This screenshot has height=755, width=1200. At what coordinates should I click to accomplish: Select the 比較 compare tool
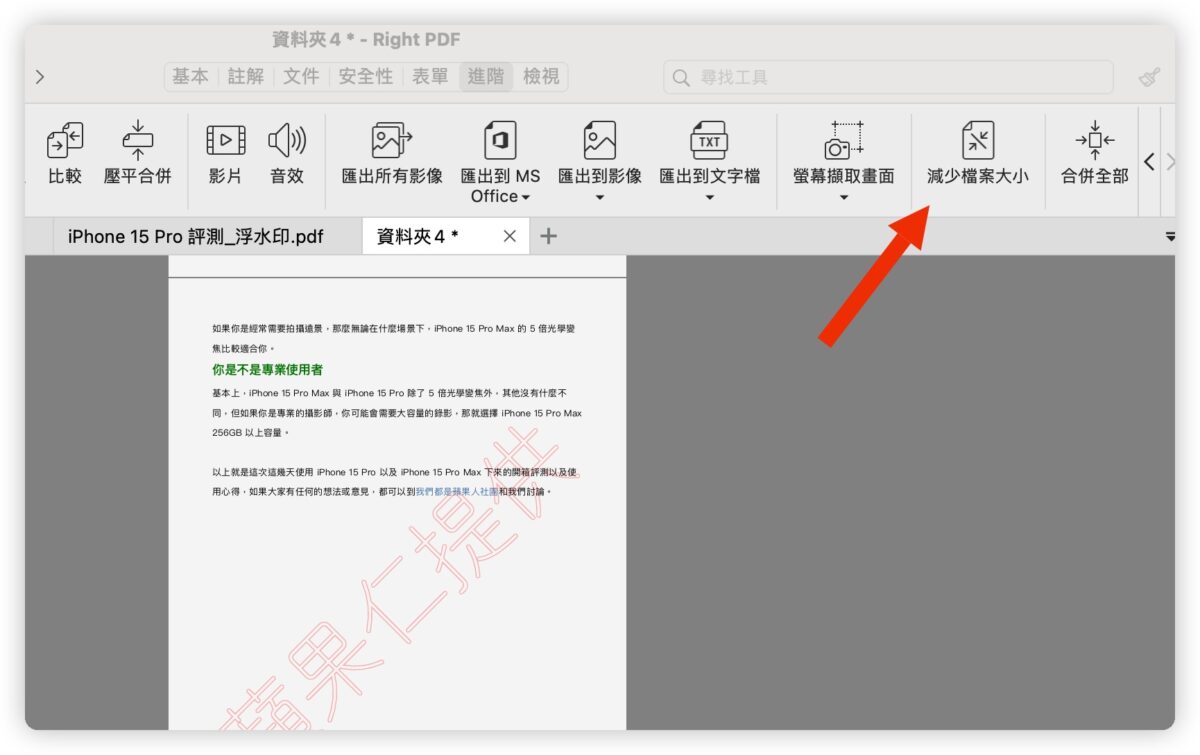click(x=65, y=153)
